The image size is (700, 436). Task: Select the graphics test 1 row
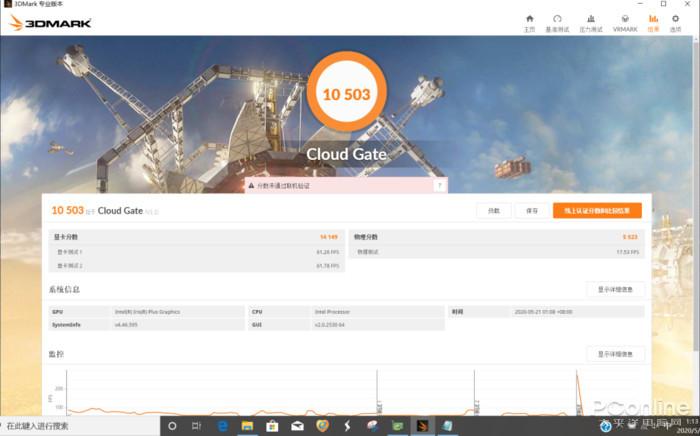click(196, 252)
